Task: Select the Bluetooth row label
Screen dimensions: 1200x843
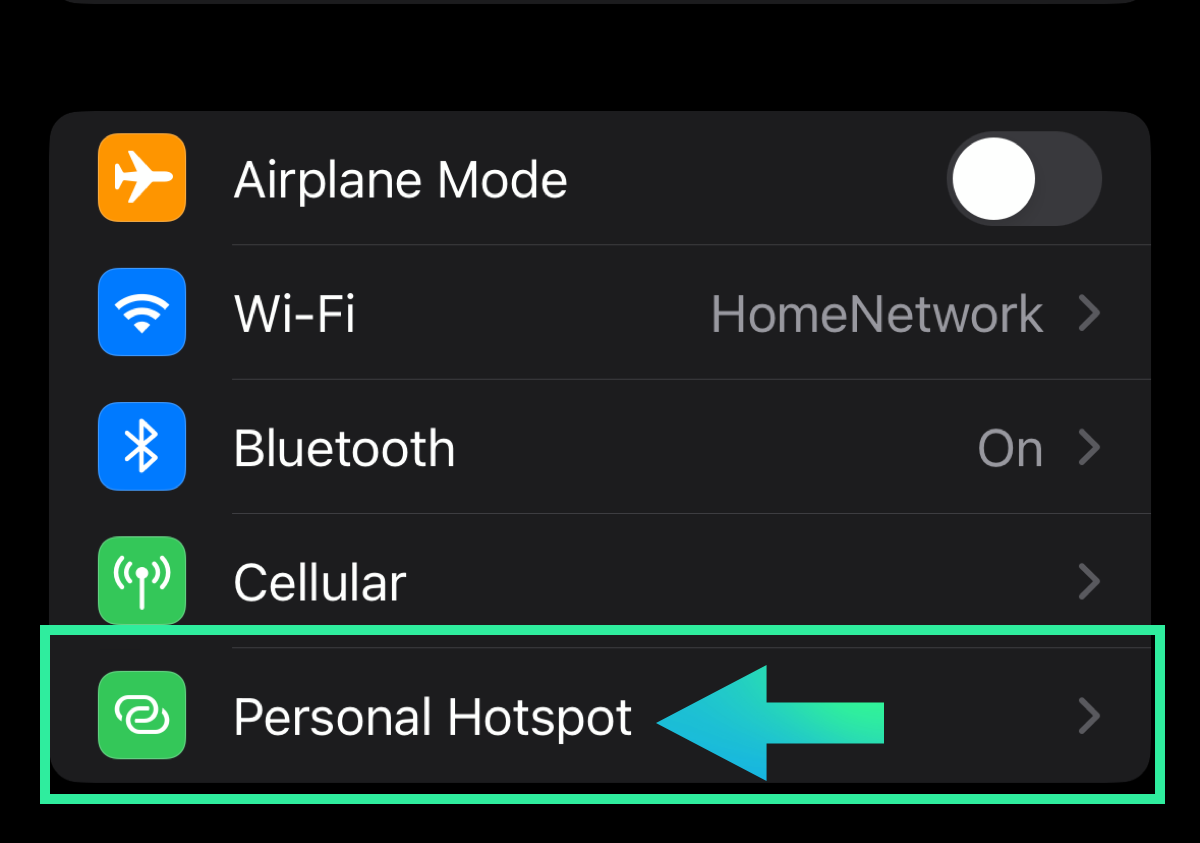Action: [344, 448]
